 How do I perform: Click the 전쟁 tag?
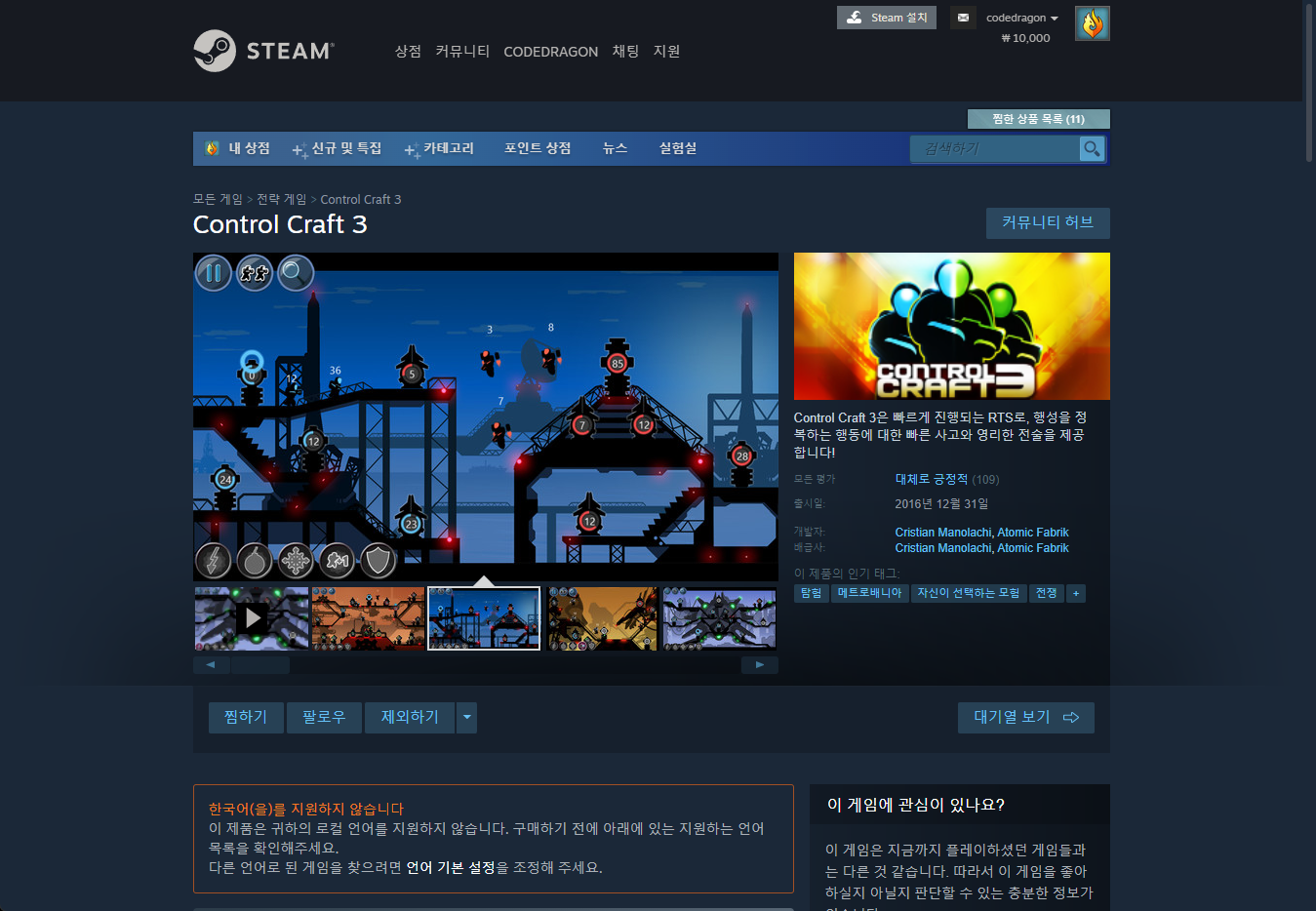click(1046, 593)
